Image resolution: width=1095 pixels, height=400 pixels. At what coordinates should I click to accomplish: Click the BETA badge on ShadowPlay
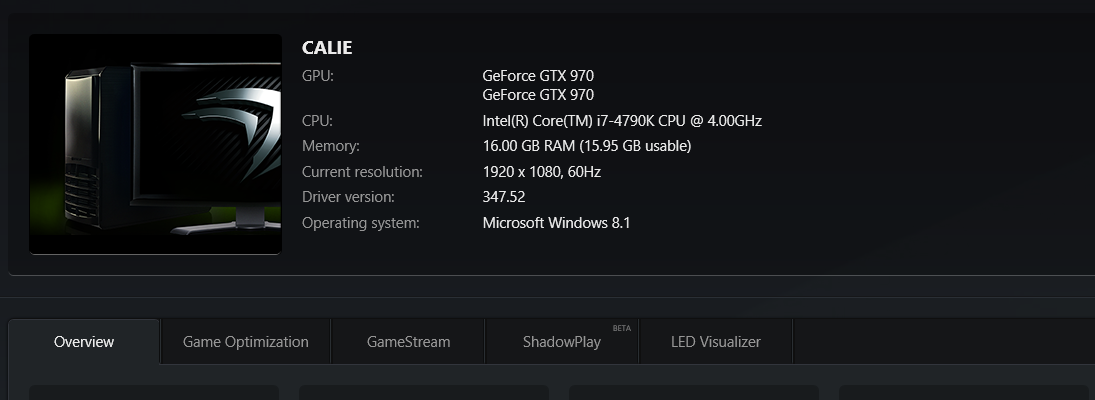point(622,327)
